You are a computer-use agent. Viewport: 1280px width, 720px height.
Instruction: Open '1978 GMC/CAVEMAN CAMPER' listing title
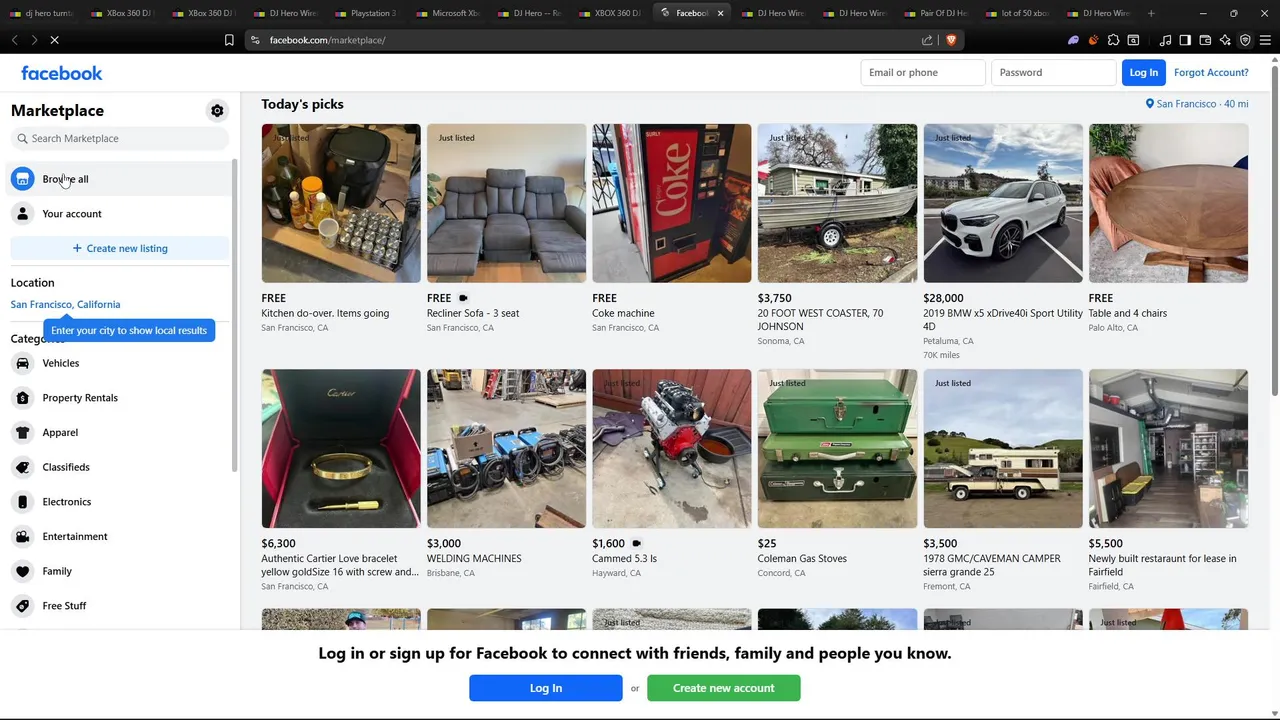point(991,565)
